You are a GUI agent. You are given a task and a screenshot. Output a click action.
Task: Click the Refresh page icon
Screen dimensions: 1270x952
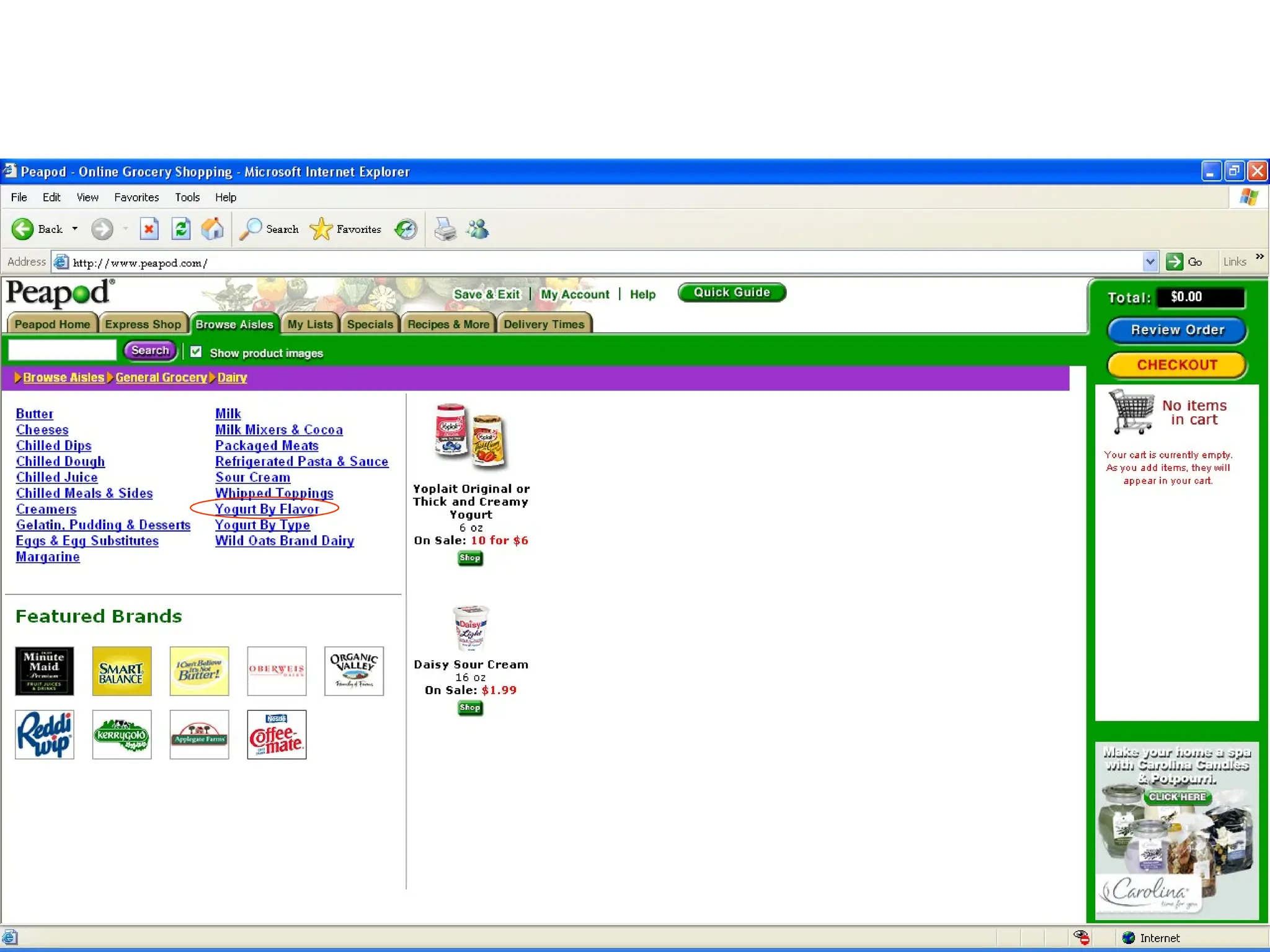click(181, 229)
